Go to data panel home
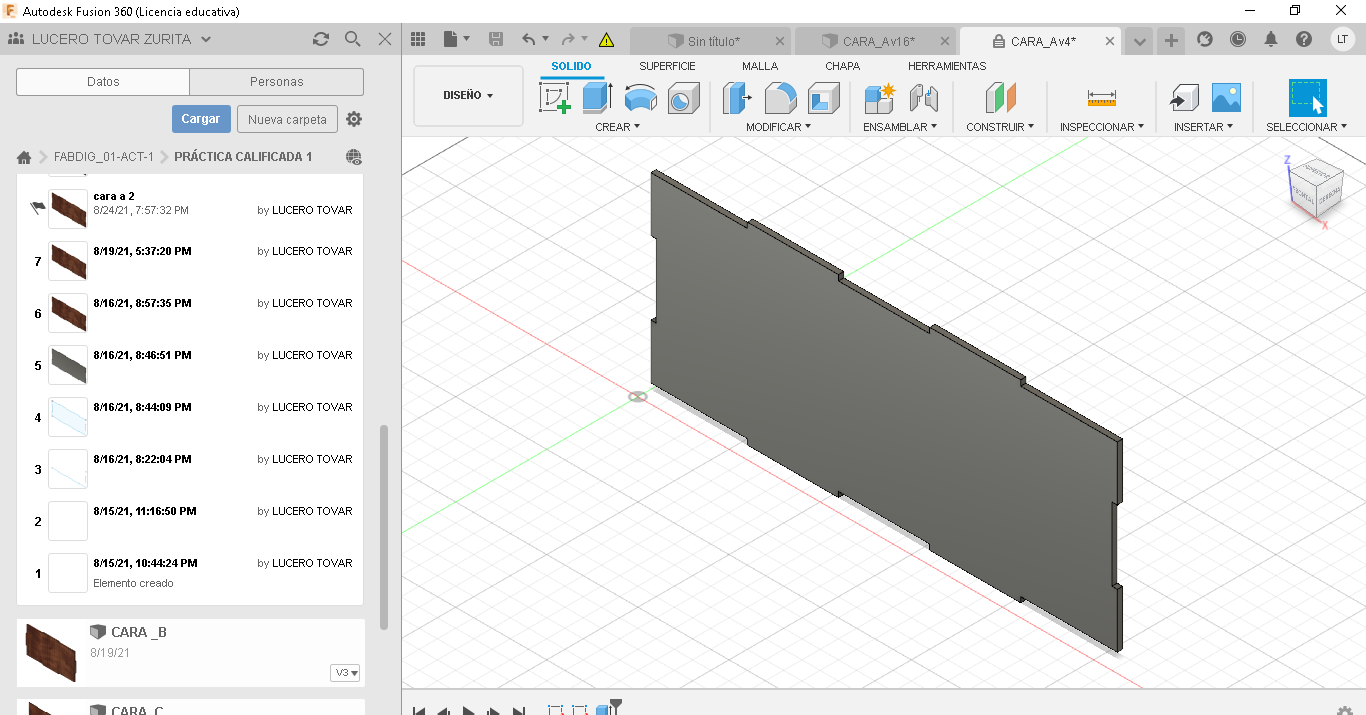The image size is (1366, 715). pyautogui.click(x=24, y=157)
